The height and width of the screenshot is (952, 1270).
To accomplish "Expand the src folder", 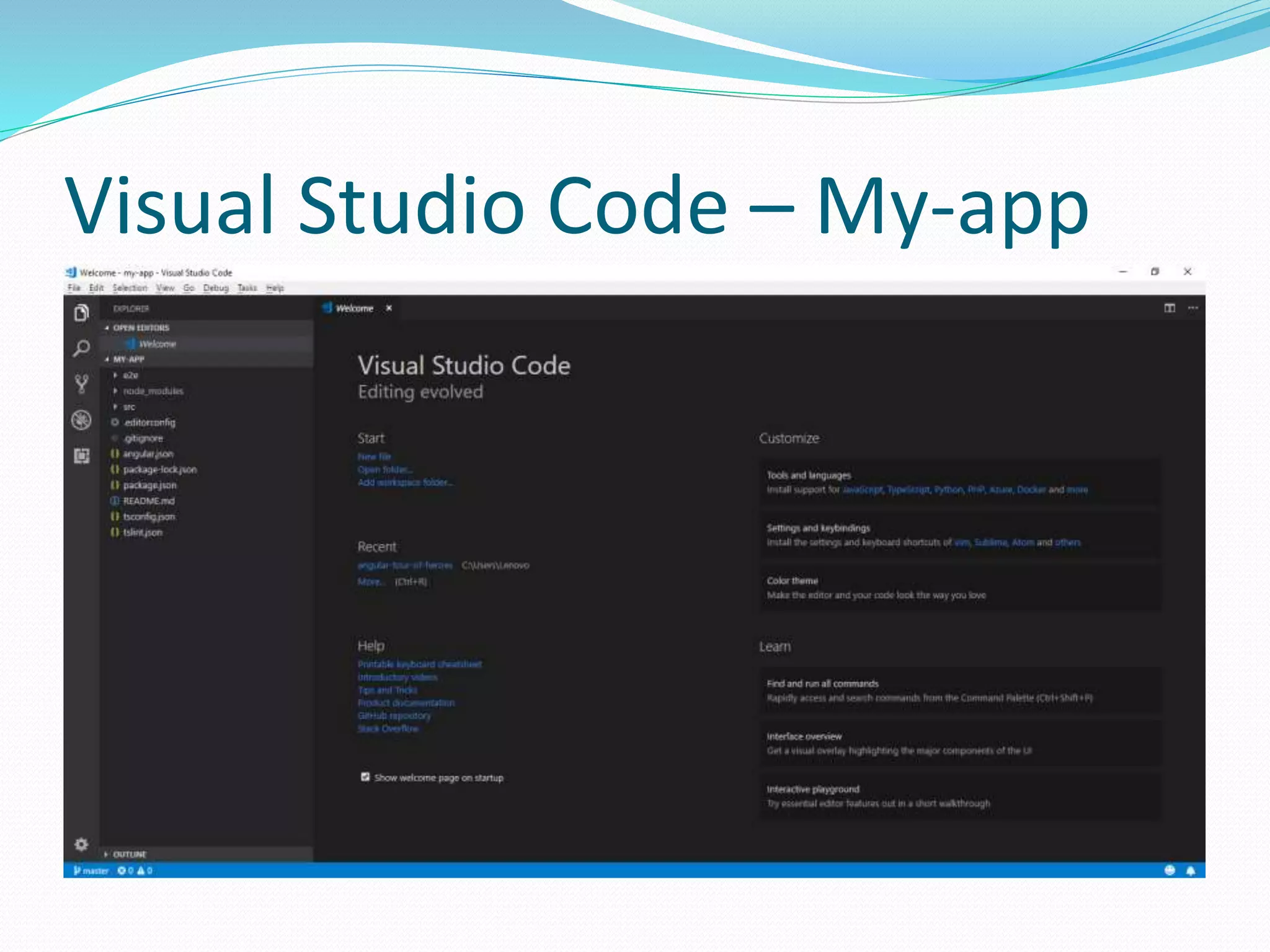I will 207,407.
